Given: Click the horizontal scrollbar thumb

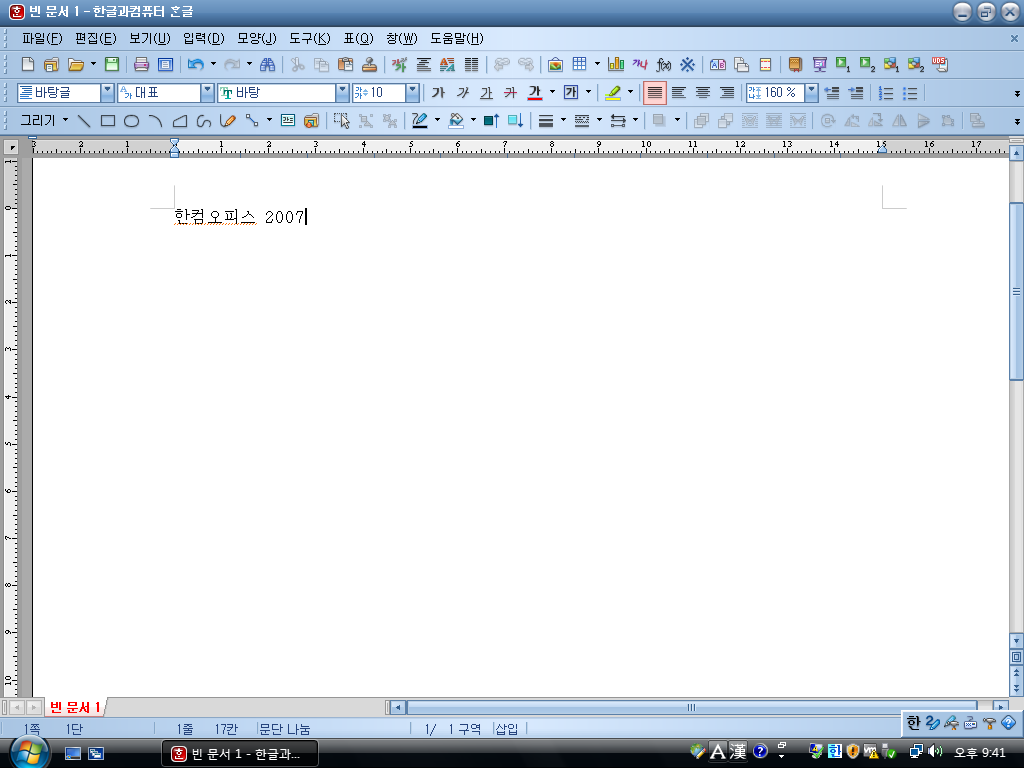Looking at the screenshot, I should point(691,707).
